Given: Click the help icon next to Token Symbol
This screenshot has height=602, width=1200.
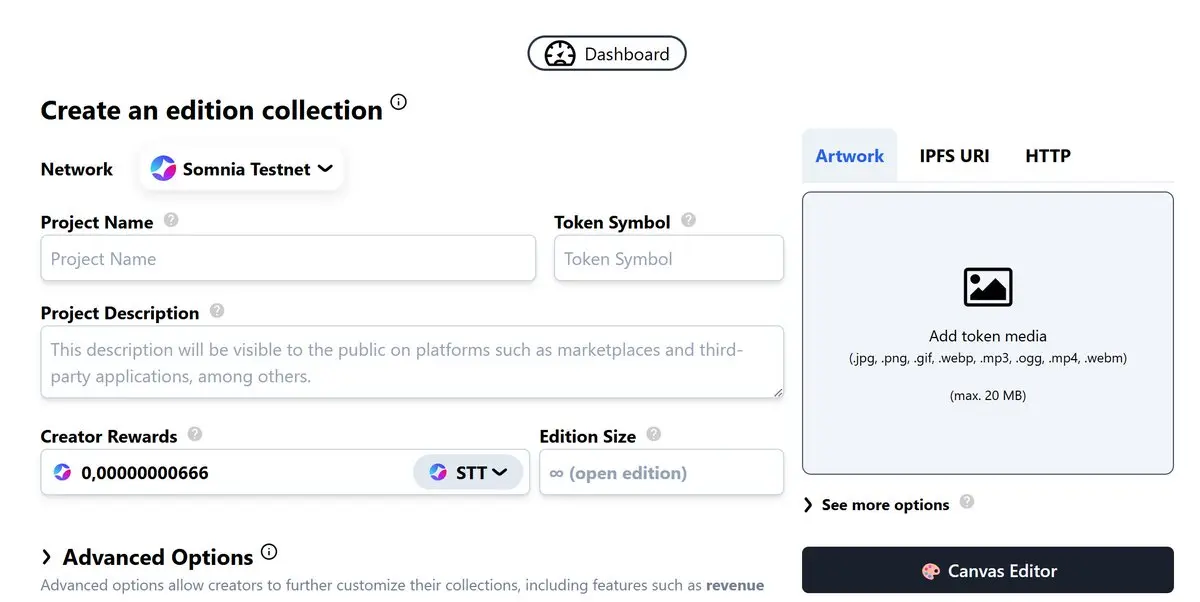Looking at the screenshot, I should (688, 220).
